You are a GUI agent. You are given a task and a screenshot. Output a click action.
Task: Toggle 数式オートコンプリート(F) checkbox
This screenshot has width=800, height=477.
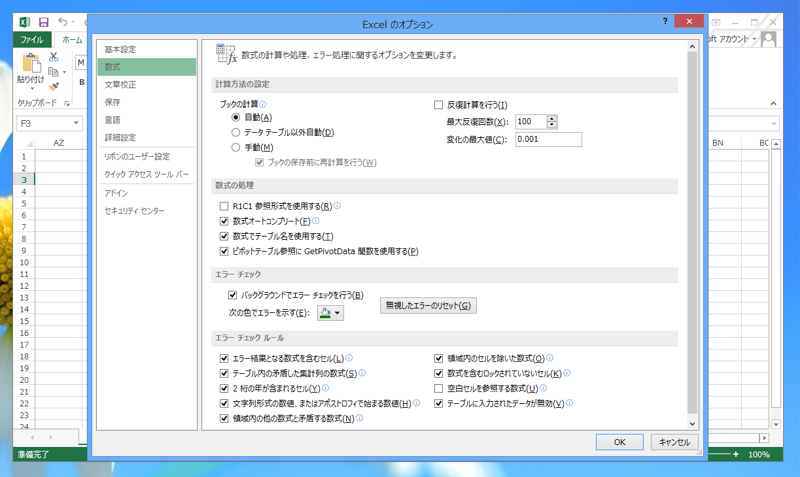[224, 221]
